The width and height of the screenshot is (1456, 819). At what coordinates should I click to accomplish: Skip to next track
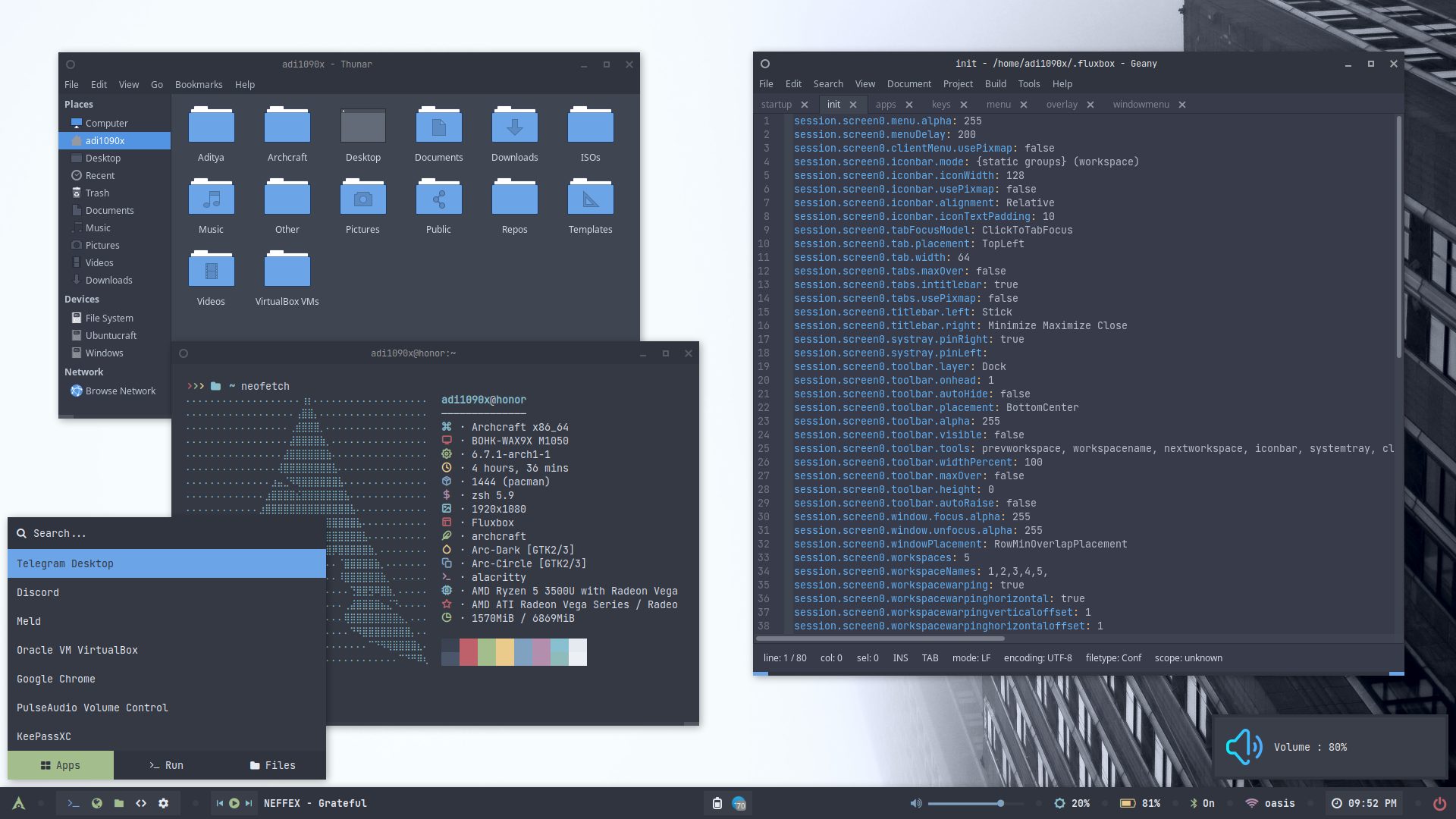249,803
